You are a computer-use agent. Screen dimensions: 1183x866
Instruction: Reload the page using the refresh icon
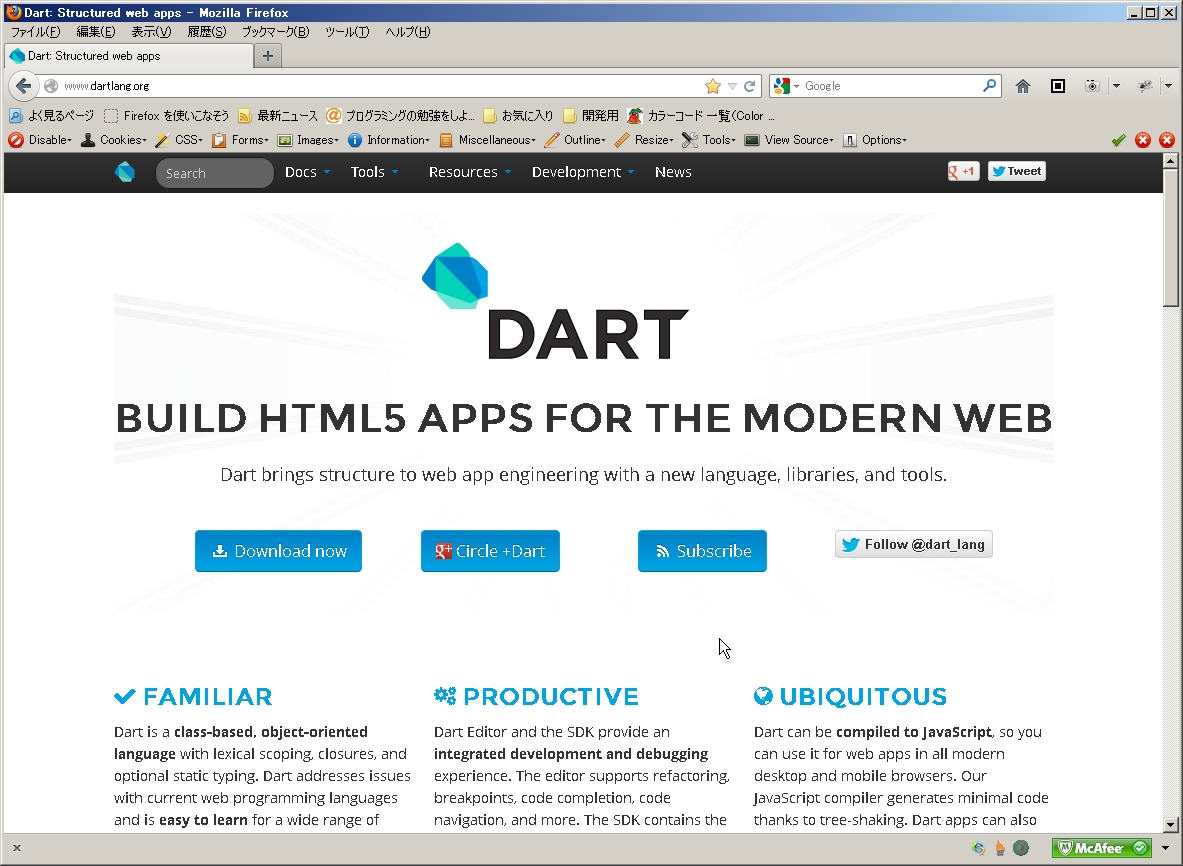click(749, 86)
